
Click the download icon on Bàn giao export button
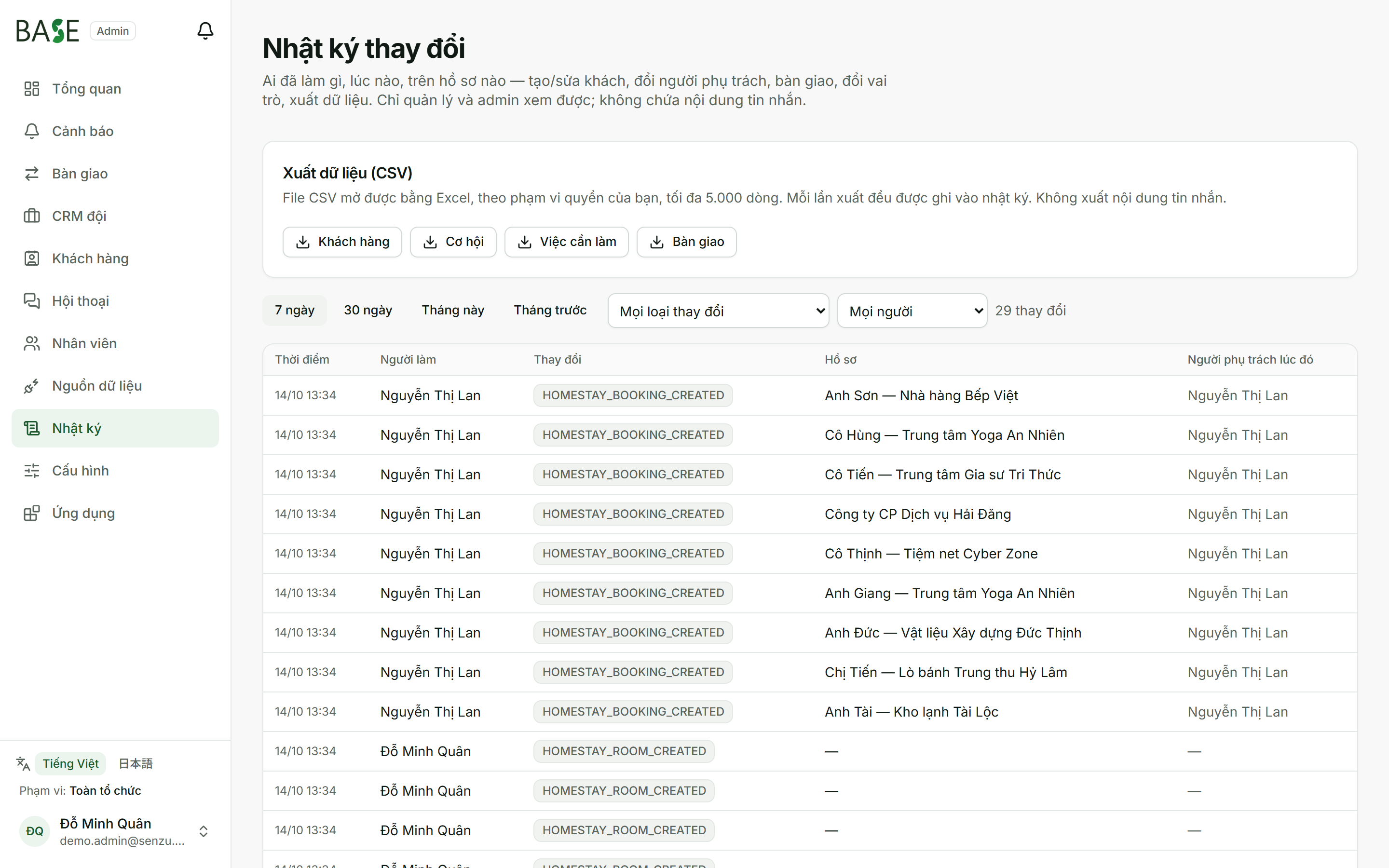656,242
